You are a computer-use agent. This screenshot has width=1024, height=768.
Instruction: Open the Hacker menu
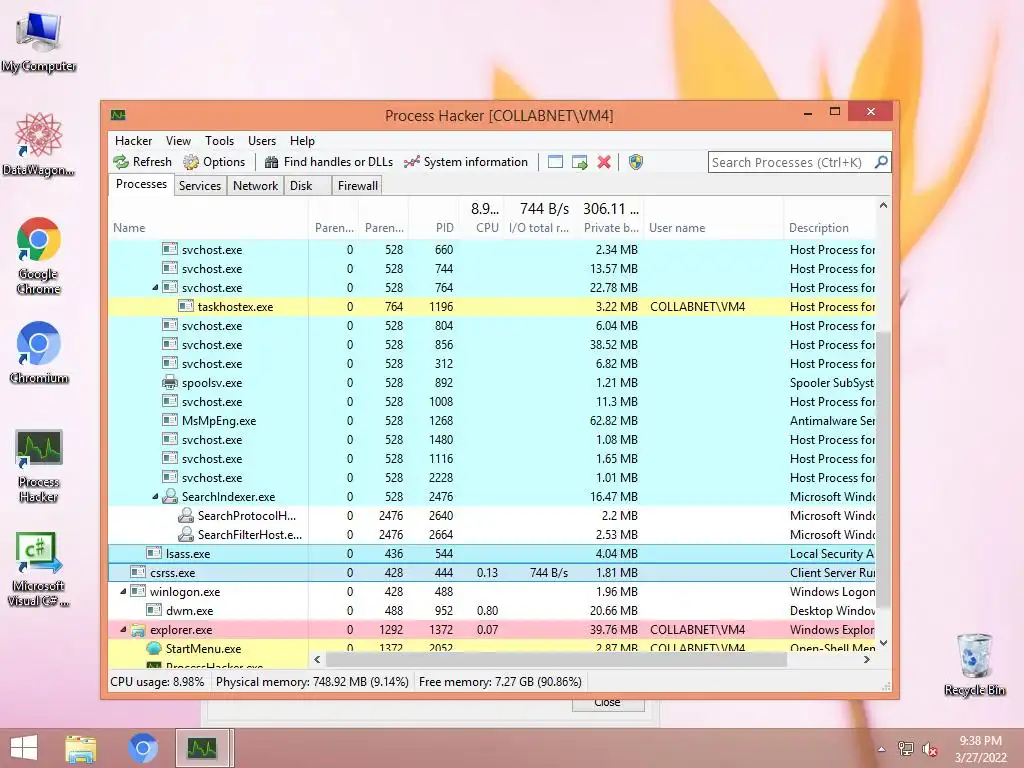[x=133, y=141]
